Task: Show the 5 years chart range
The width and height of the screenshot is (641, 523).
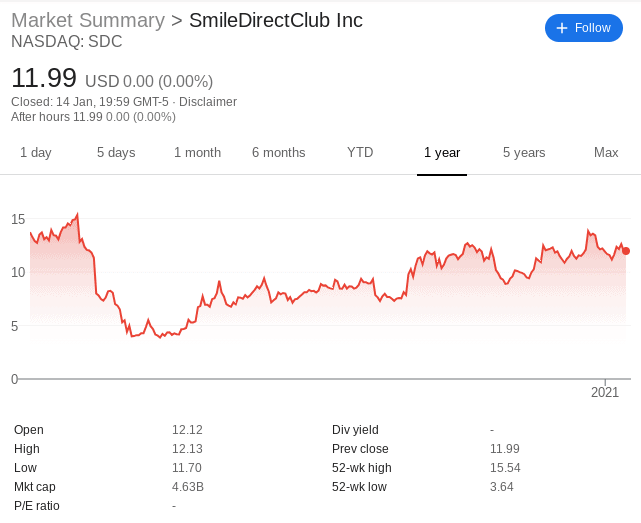Action: [x=524, y=153]
